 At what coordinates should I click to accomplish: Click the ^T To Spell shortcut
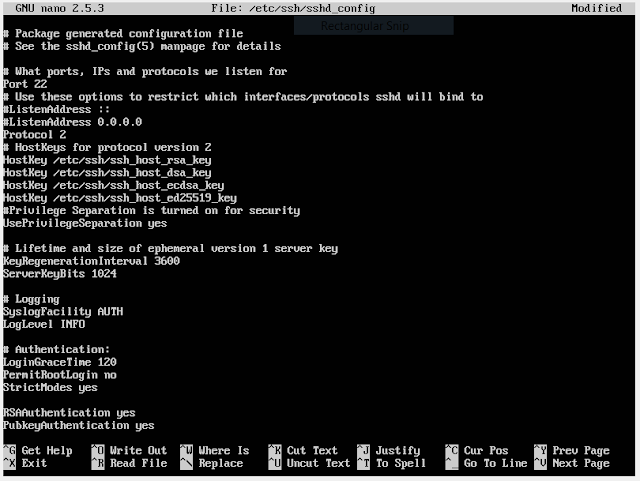coord(392,463)
